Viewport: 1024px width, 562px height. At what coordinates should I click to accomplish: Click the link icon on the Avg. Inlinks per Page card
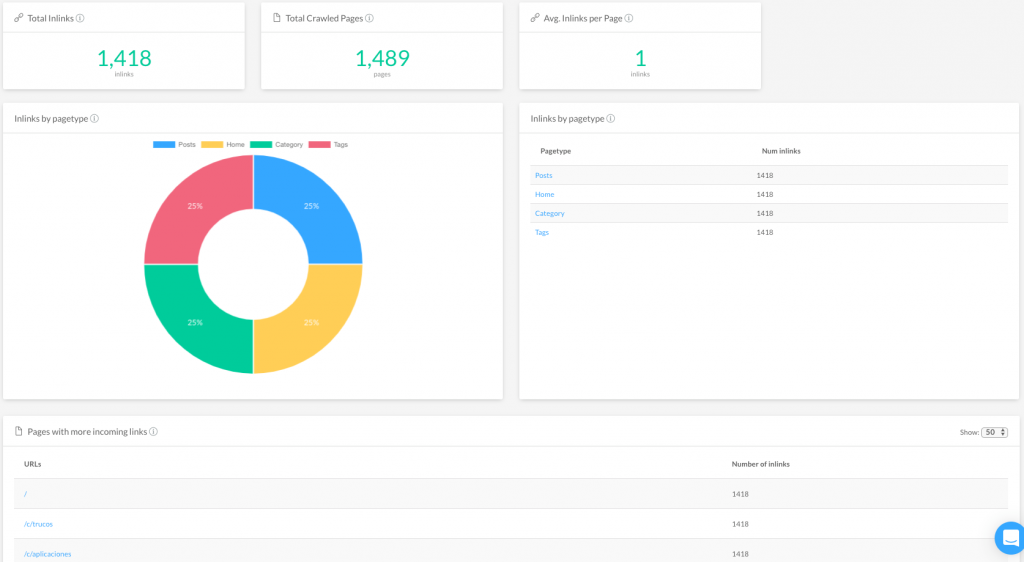[x=535, y=18]
